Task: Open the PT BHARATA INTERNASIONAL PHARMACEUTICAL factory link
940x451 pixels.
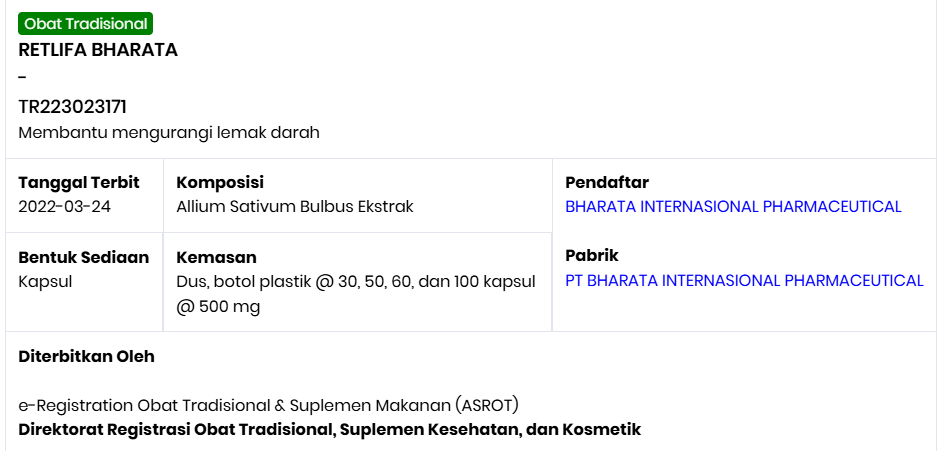Action: [x=744, y=281]
